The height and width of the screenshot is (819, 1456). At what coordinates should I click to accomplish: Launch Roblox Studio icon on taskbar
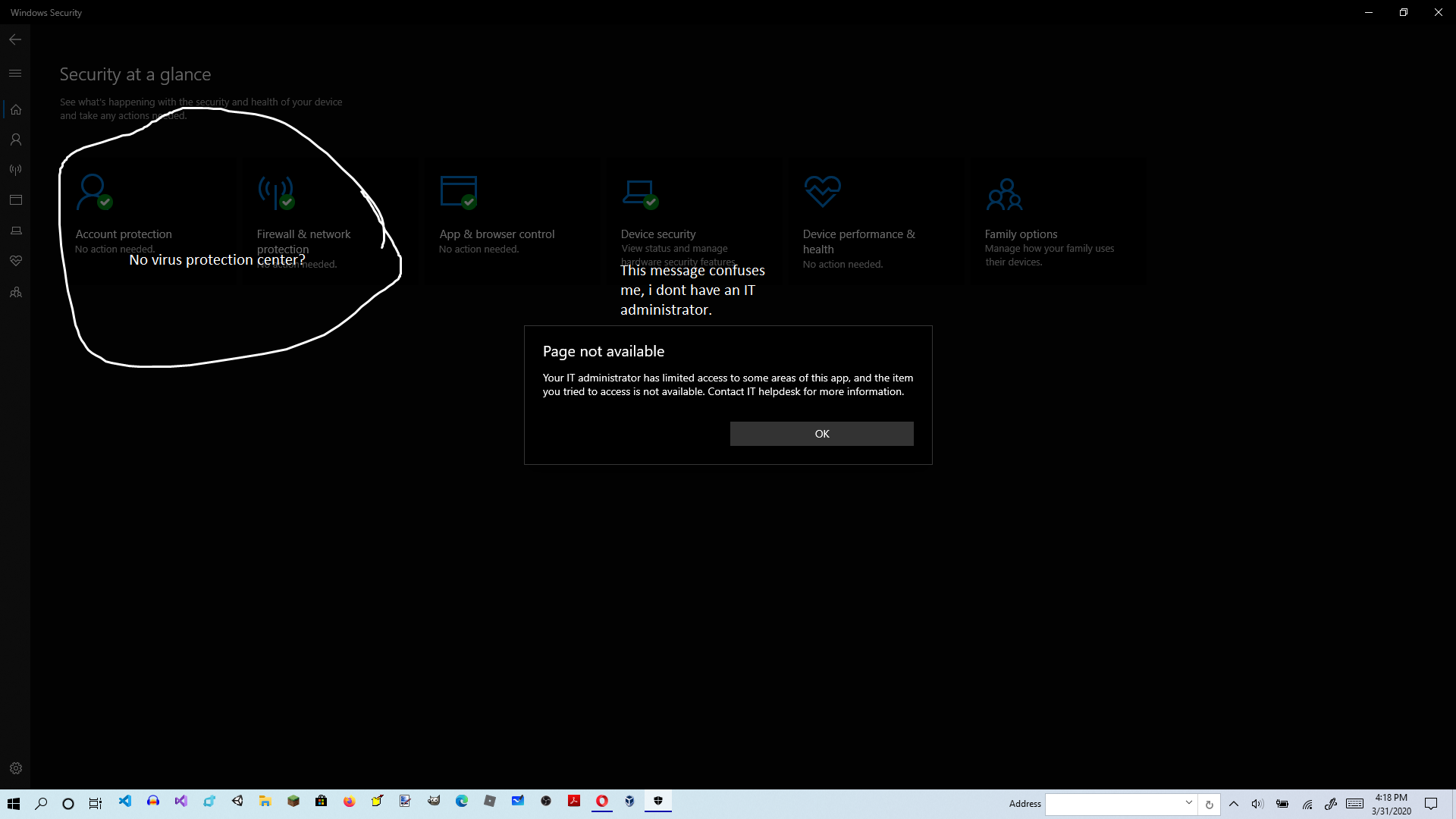490,801
